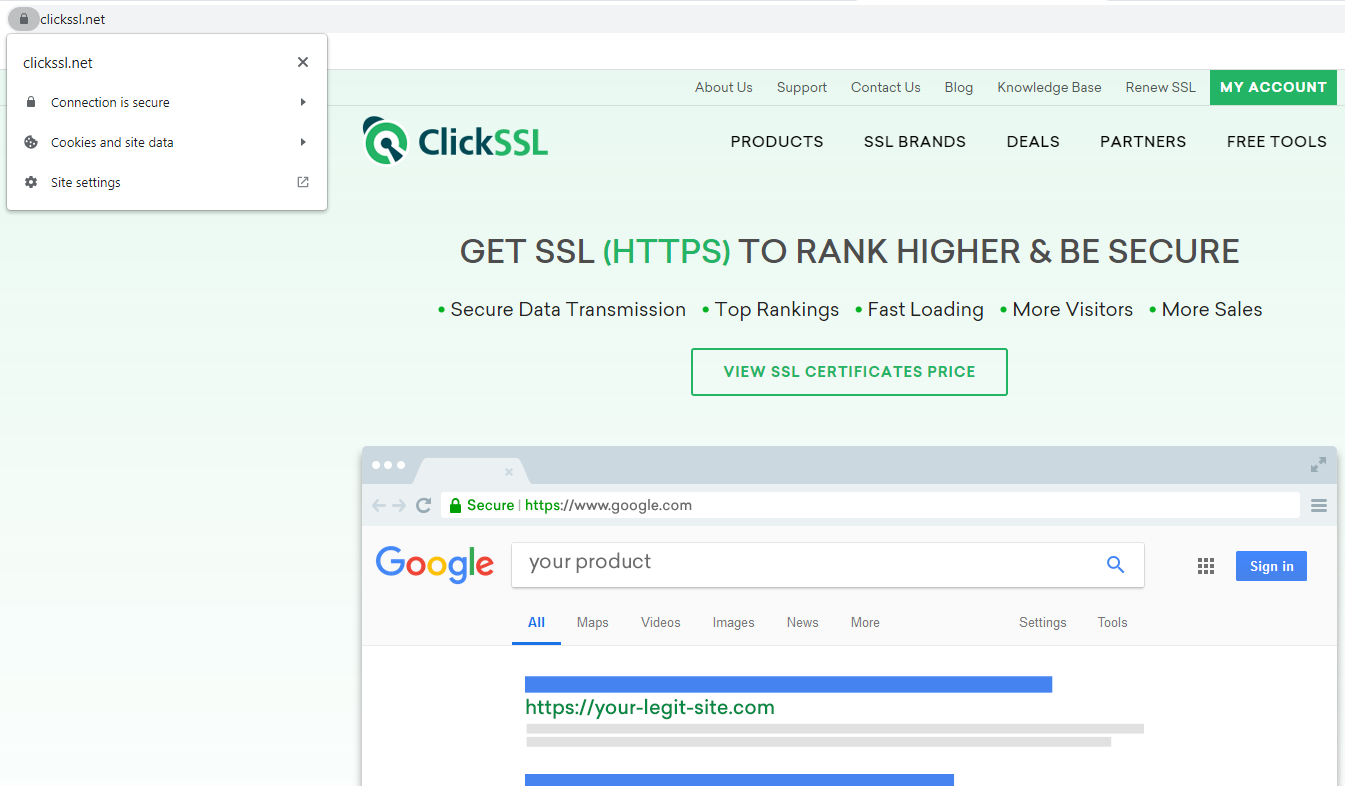Close the mock browser tab
Image resolution: width=1345 pixels, height=786 pixels.
point(509,471)
